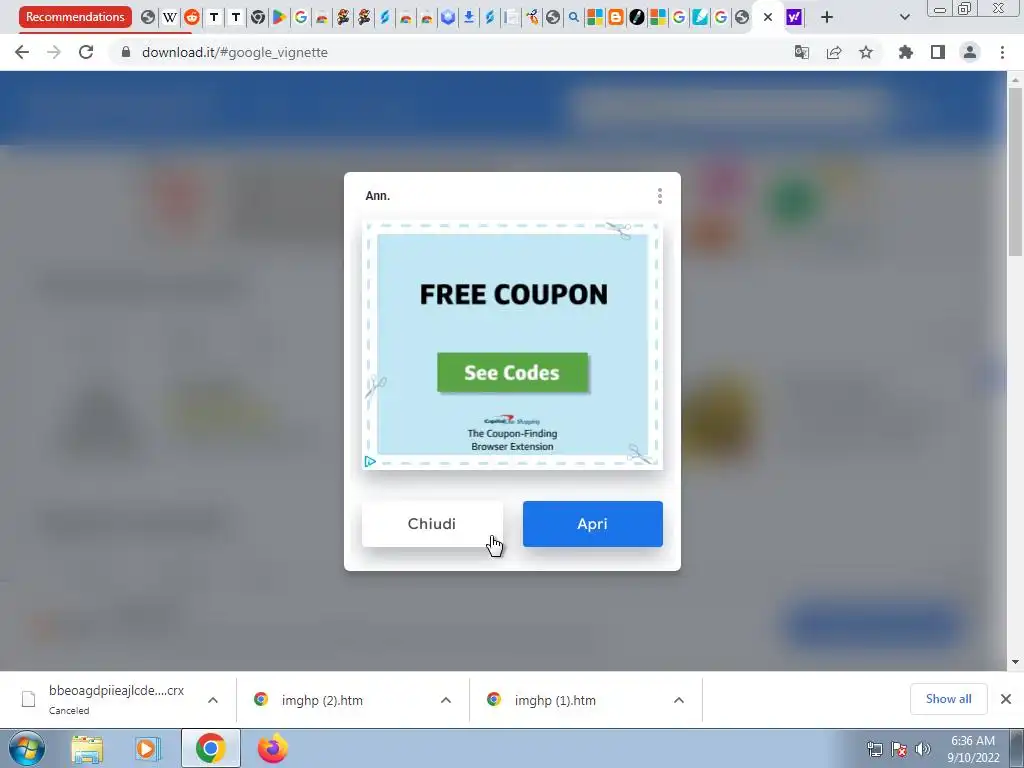Click the Translate page icon in address bar
Screen dimensions: 1024x768
[x=802, y=52]
